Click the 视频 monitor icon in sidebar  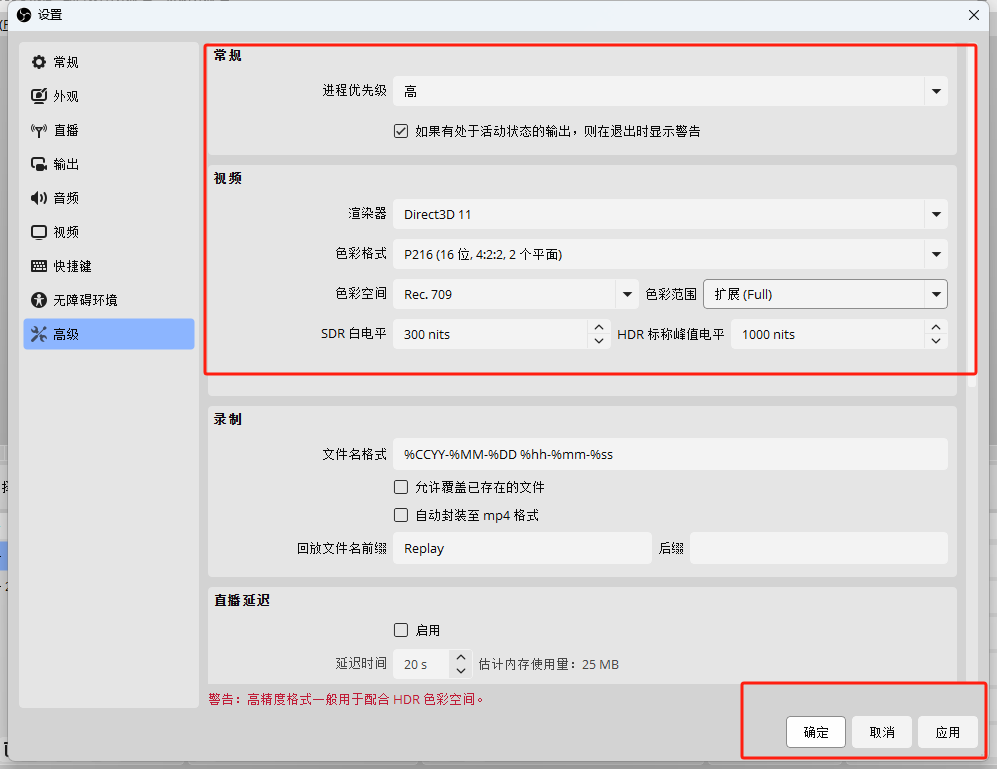pos(39,232)
